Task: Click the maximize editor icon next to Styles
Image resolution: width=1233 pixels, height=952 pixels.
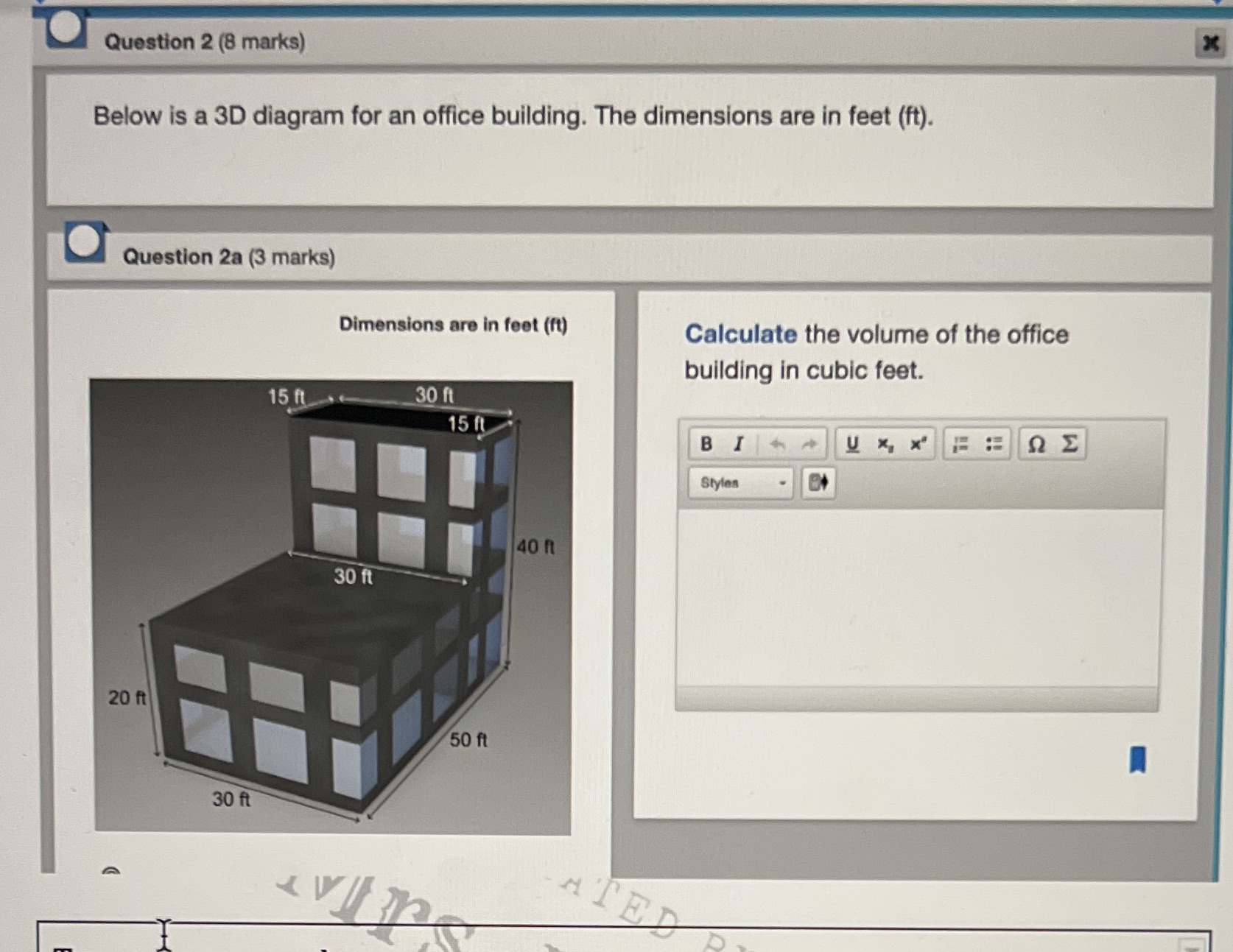Action: pos(818,483)
